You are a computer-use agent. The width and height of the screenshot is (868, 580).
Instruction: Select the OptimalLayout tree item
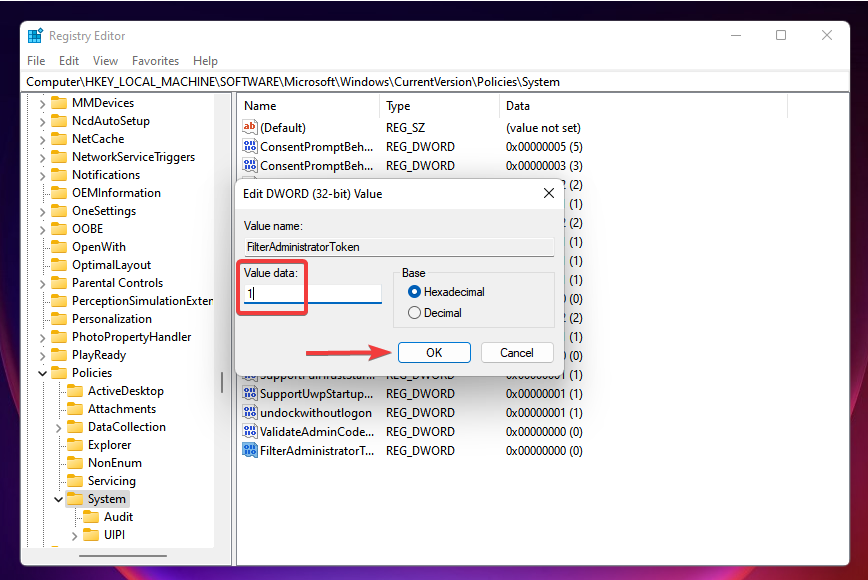click(111, 265)
